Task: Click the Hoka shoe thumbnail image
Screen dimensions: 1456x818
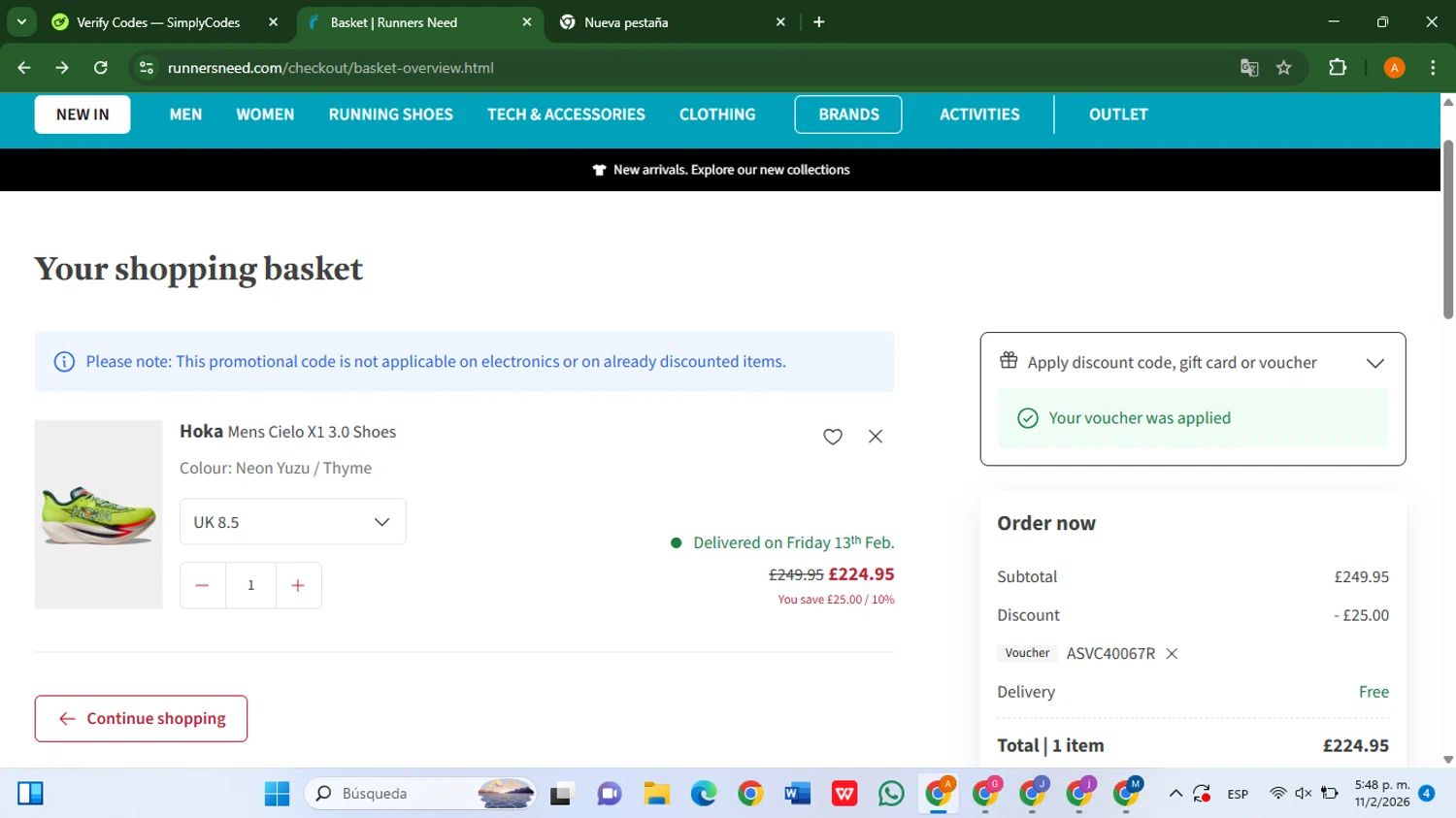Action: tap(99, 514)
